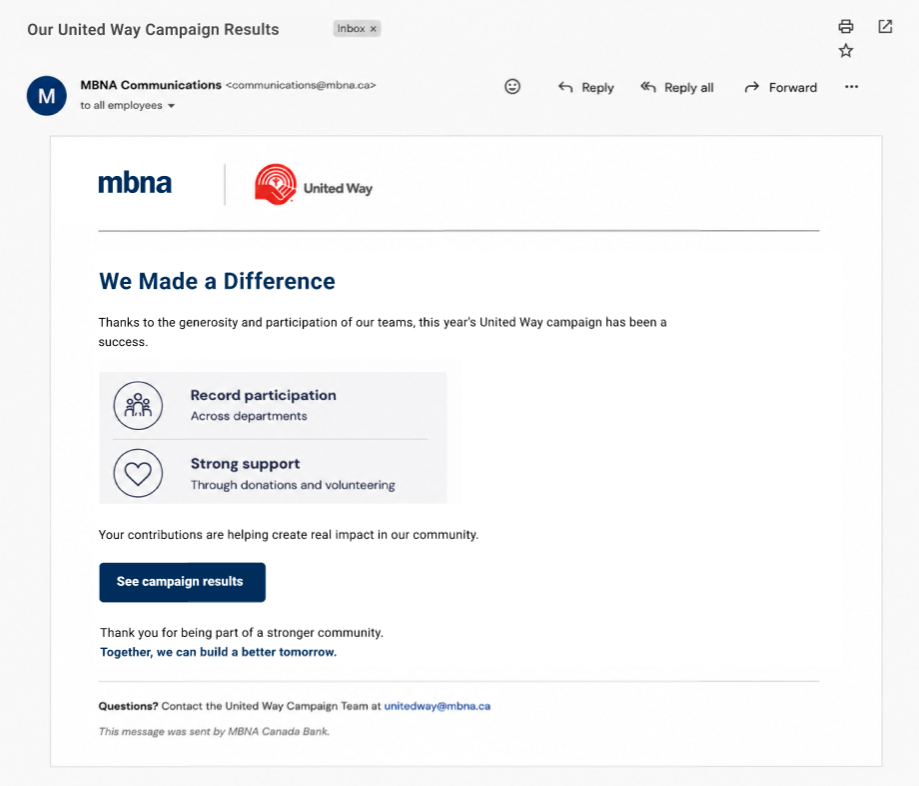Click the MBNA sender avatar

tap(46, 96)
